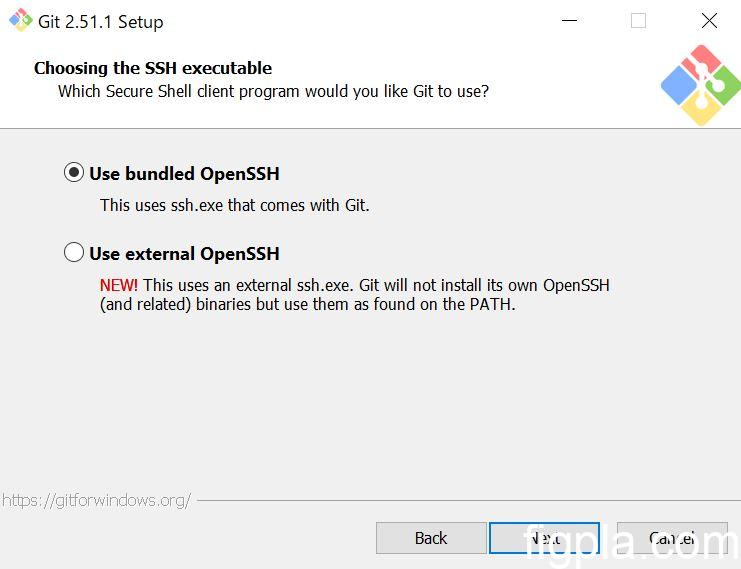Click the greyed-out maximize window button
This screenshot has height=569, width=741.
638,21
